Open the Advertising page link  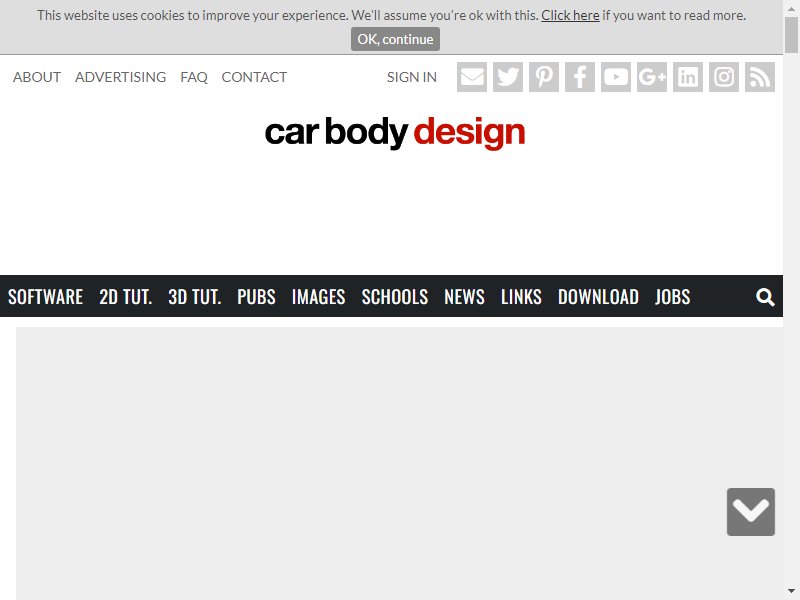click(x=120, y=77)
